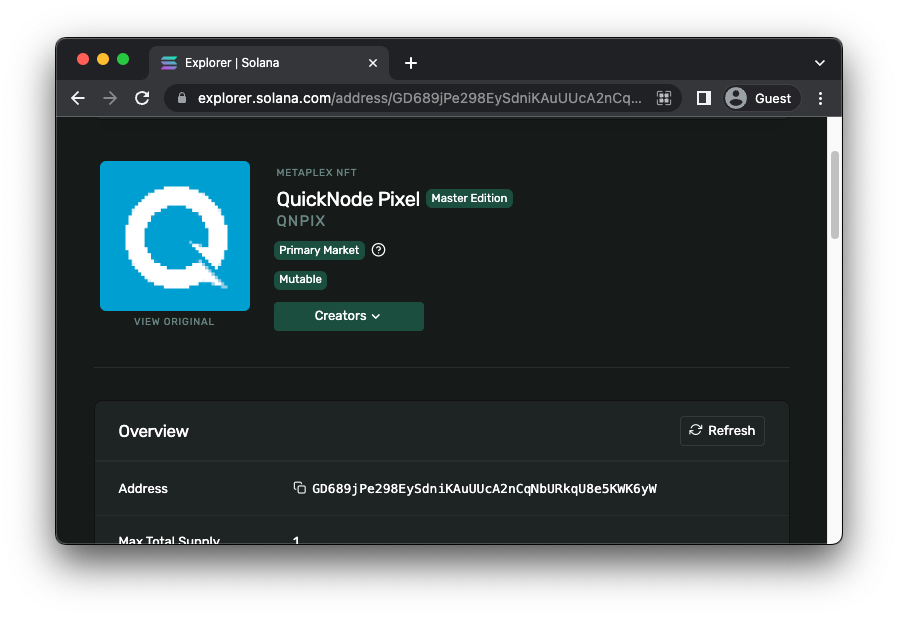Click the page vertical scrollbar
Viewport: 898px width, 618px height.
(835, 195)
